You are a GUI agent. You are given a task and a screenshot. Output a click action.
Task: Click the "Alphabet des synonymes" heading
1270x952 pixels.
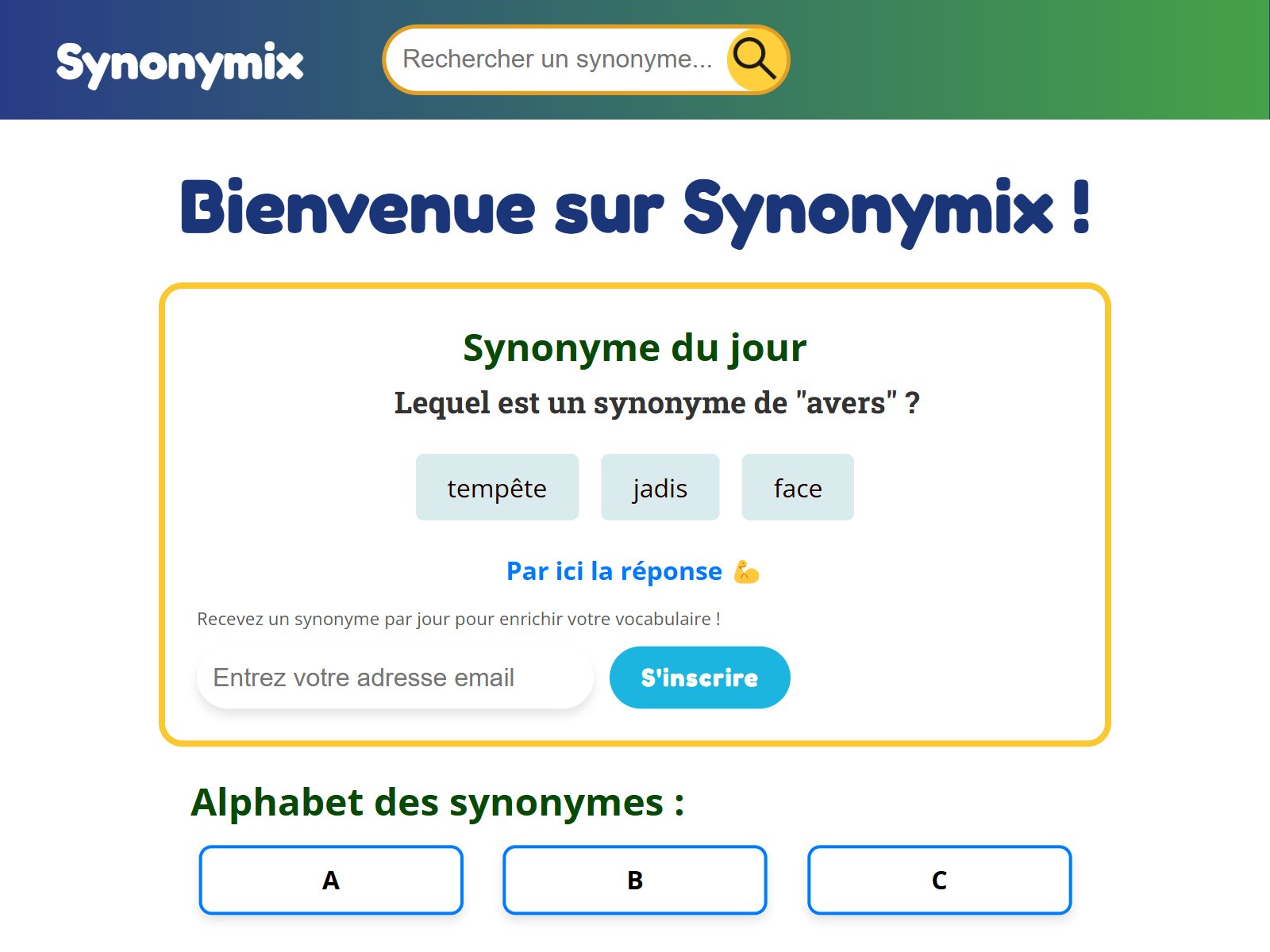pos(437,803)
